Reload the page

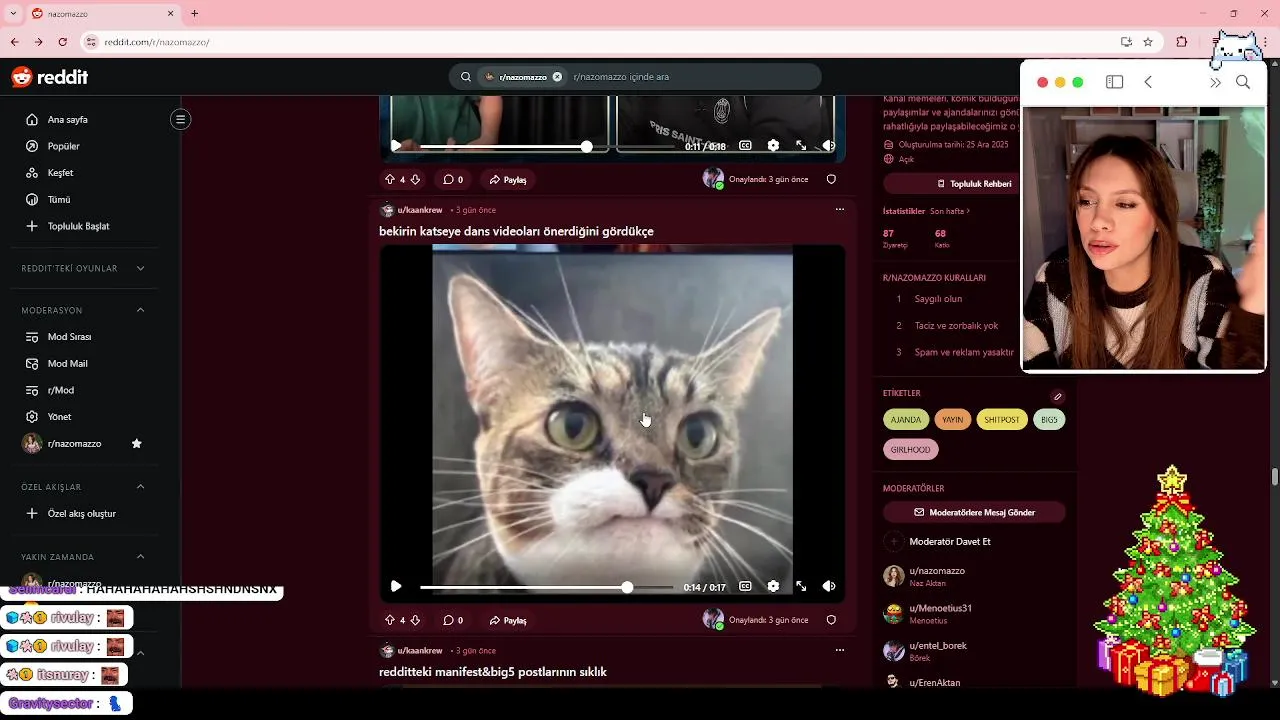[x=62, y=42]
